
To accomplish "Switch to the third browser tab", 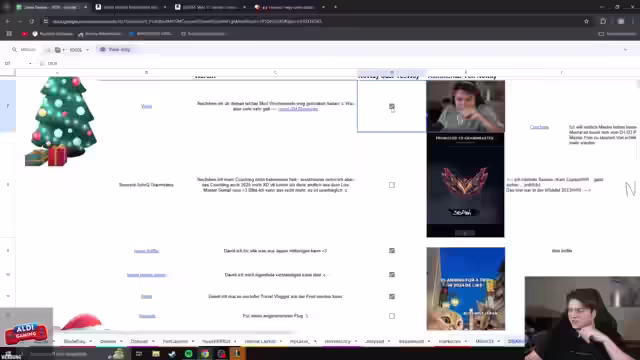I will (x=210, y=7).
